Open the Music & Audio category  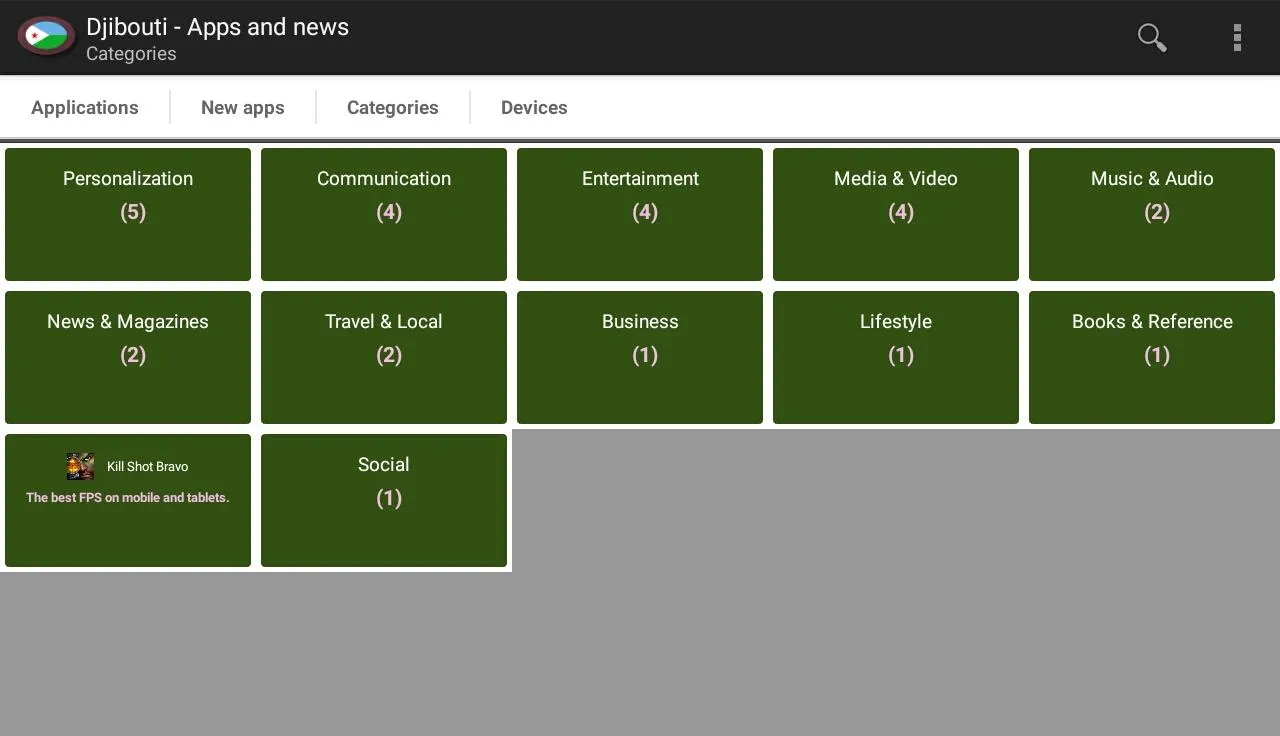click(x=1152, y=214)
